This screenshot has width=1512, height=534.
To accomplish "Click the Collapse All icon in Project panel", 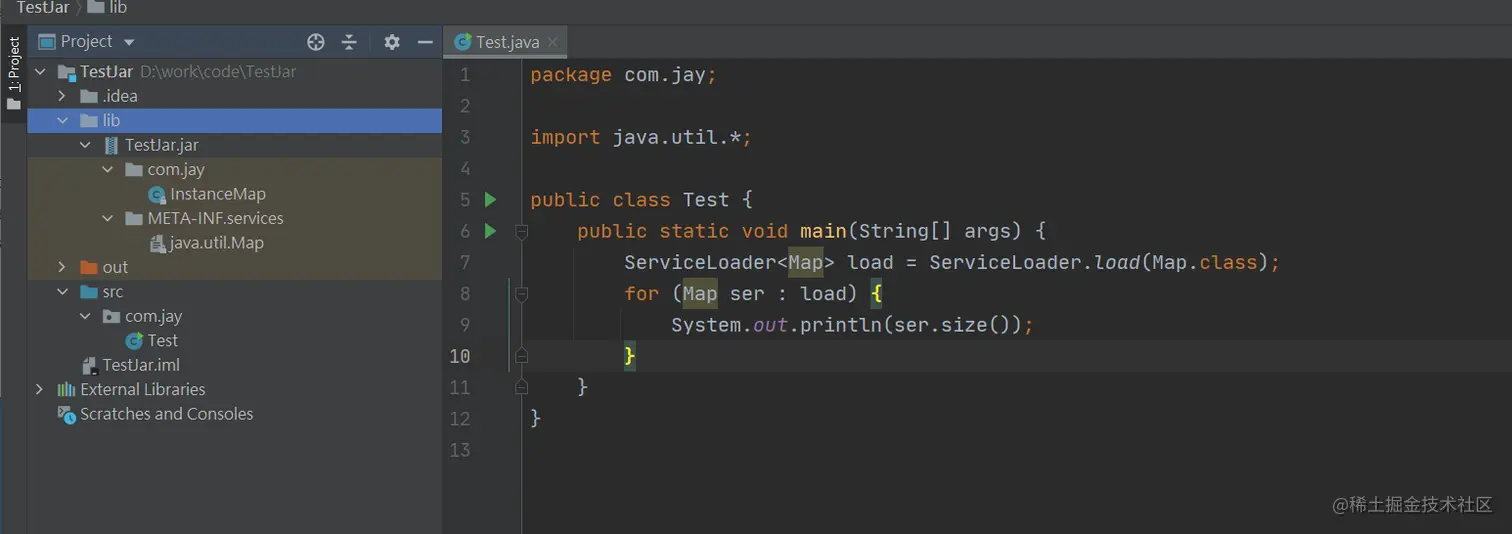I will pyautogui.click(x=349, y=42).
